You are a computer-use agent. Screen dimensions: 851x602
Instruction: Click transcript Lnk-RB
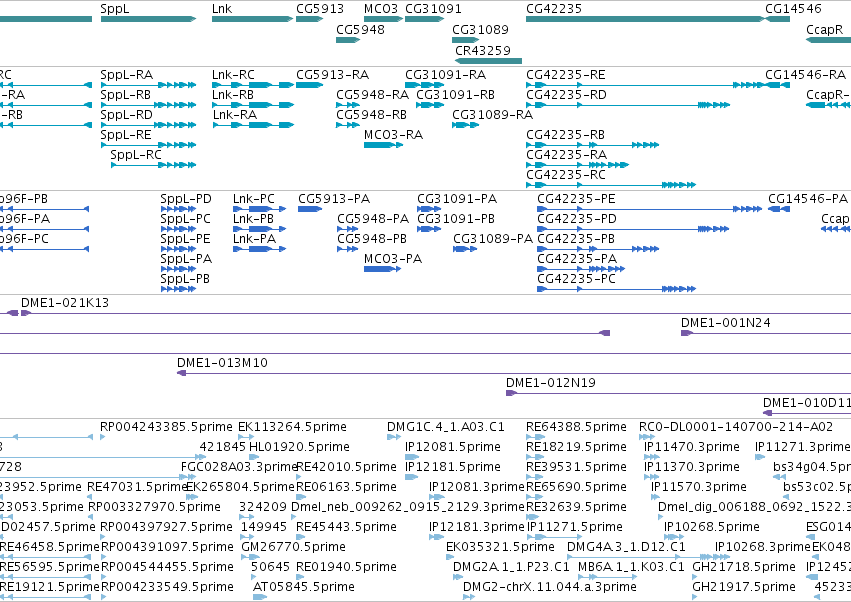click(233, 95)
